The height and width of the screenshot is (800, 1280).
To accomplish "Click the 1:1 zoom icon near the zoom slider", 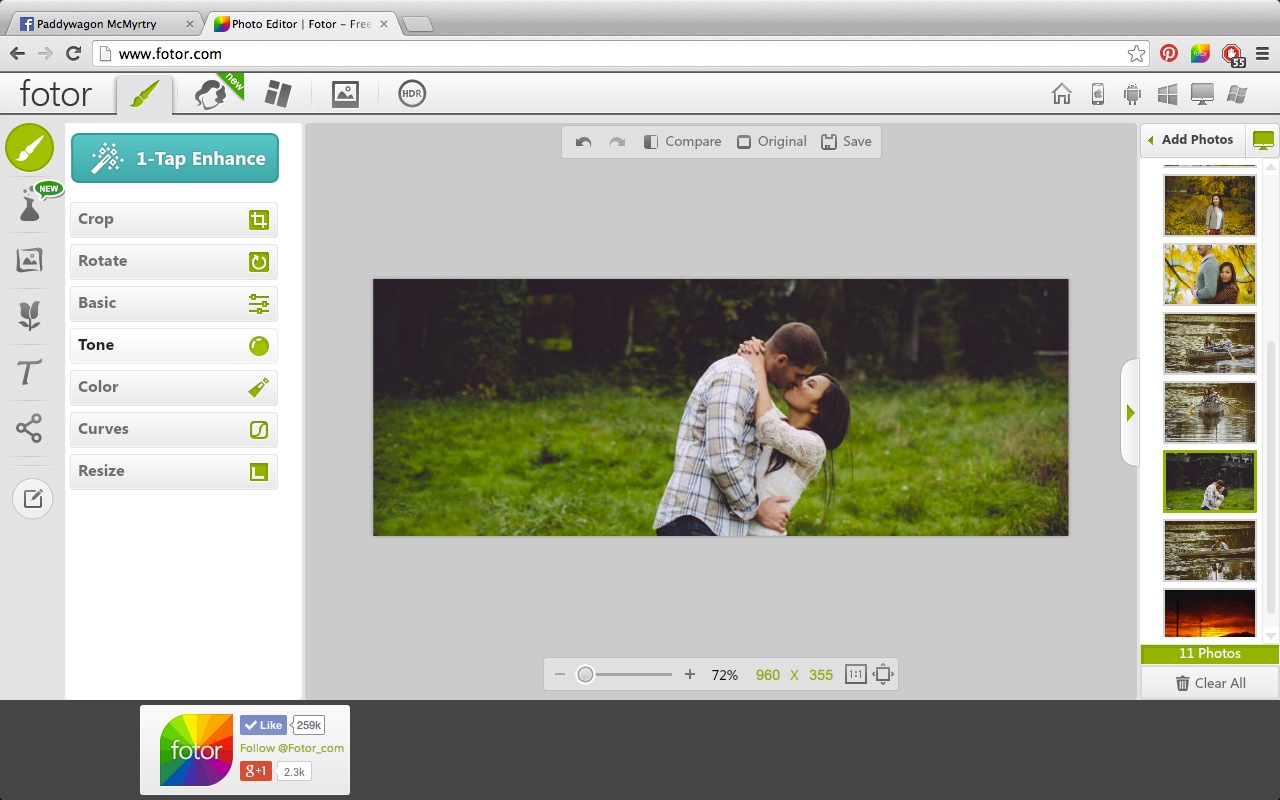I will tap(855, 674).
